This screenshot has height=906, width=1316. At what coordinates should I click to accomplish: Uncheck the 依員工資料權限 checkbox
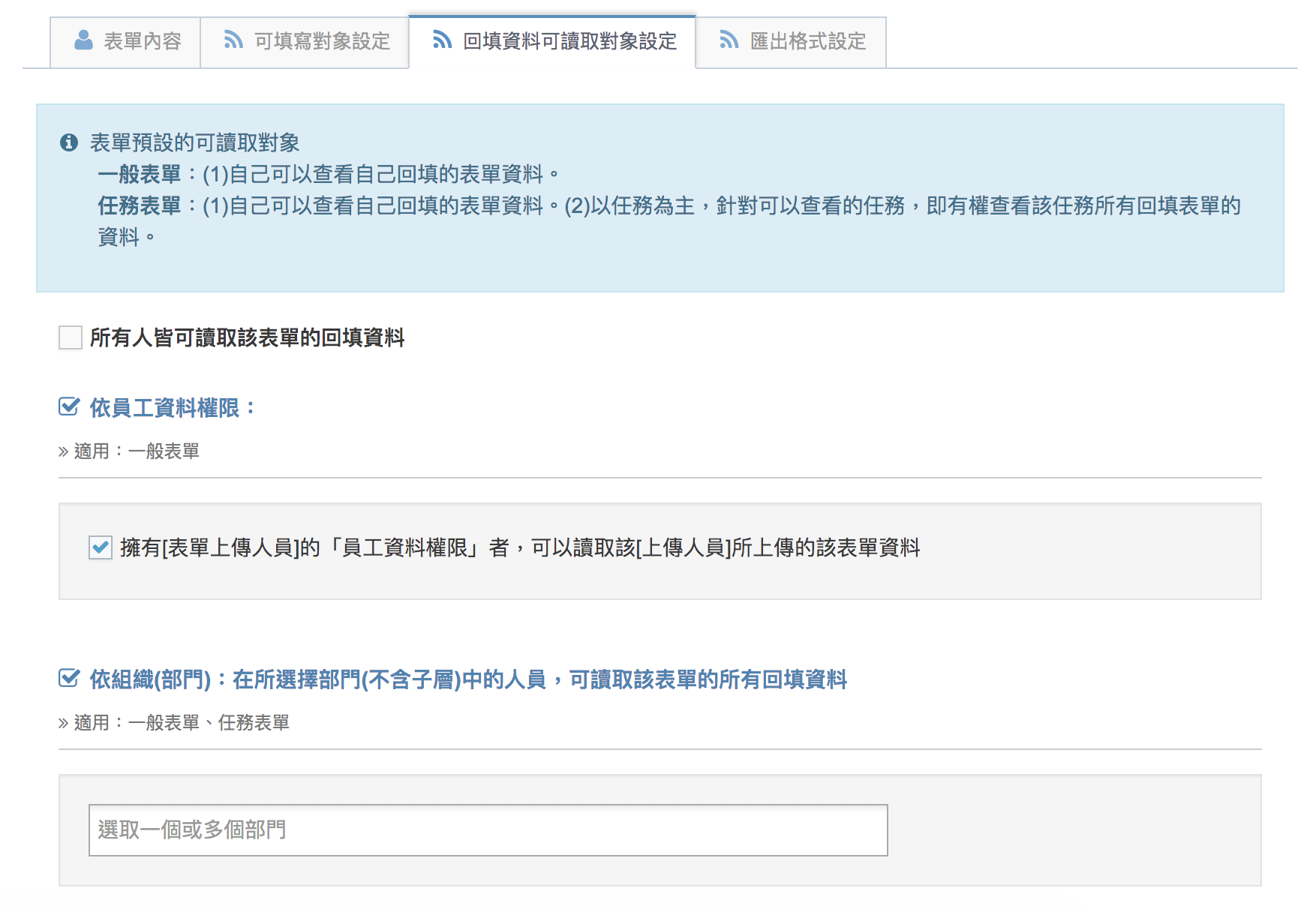click(69, 407)
